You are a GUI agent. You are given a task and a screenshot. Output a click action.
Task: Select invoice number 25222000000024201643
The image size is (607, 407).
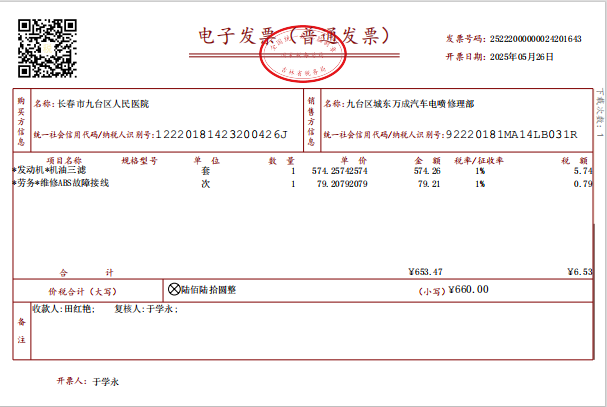535,39
